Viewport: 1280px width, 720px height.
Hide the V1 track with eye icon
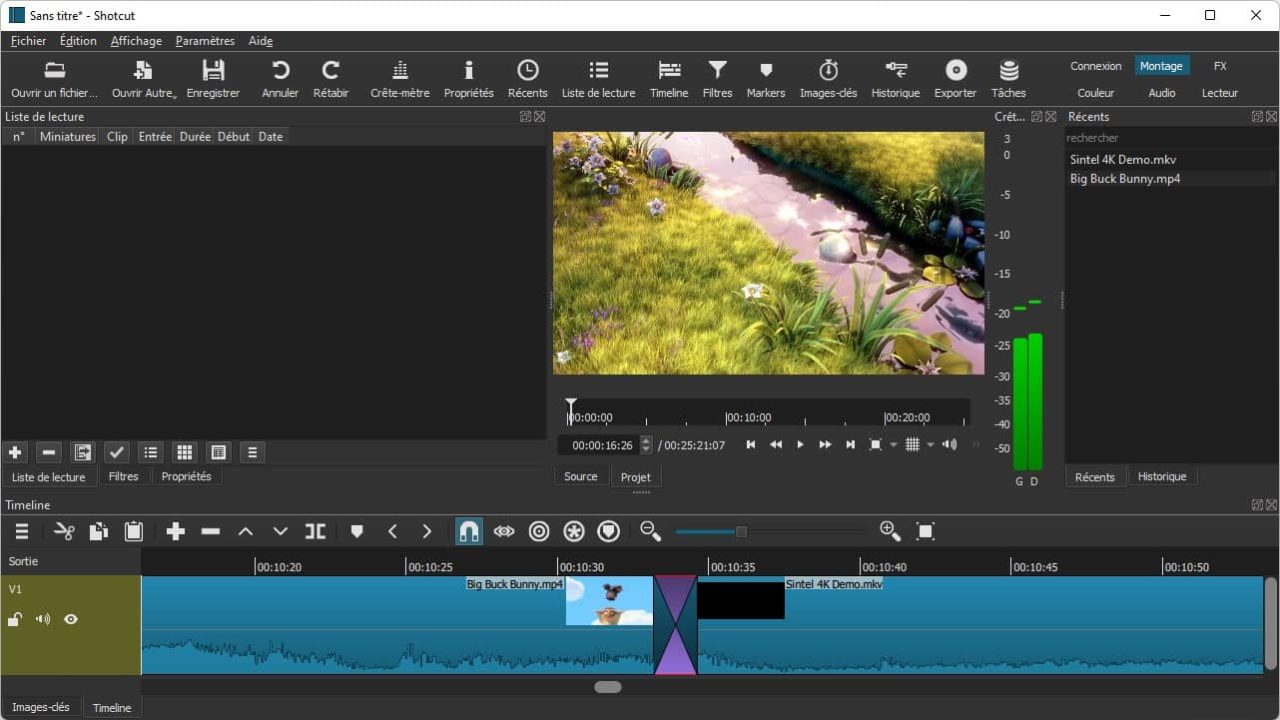click(71, 620)
